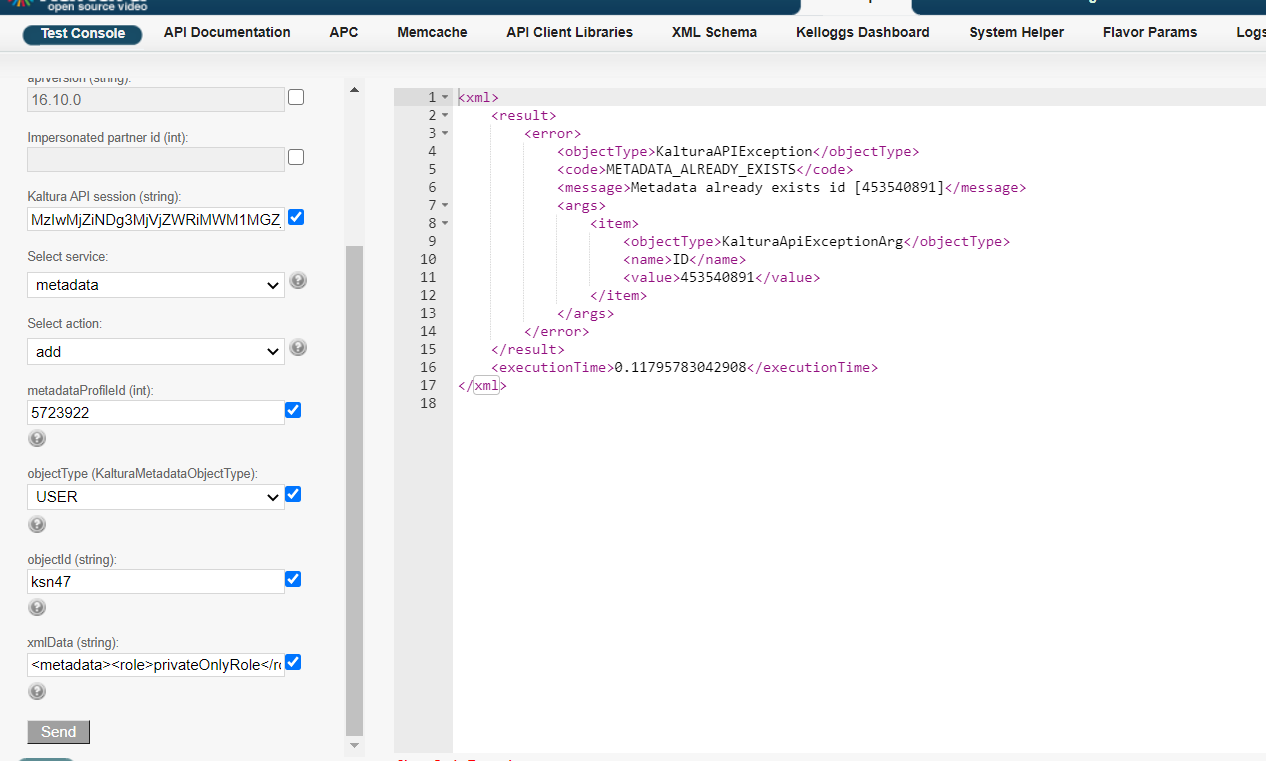This screenshot has width=1266, height=761.
Task: Click the KalturaAPIException text on line 4
Action: 734,151
